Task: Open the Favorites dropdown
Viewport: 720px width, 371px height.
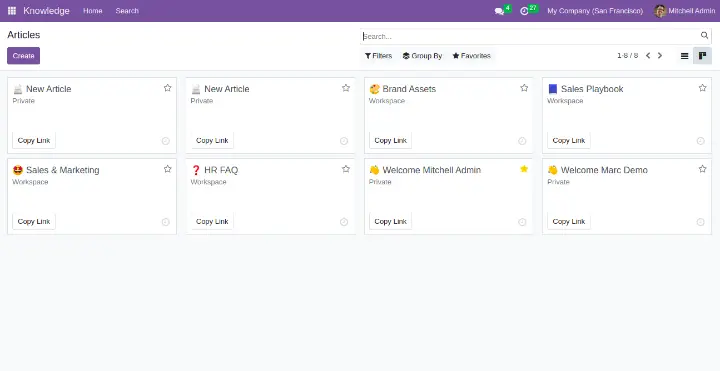Action: point(472,56)
